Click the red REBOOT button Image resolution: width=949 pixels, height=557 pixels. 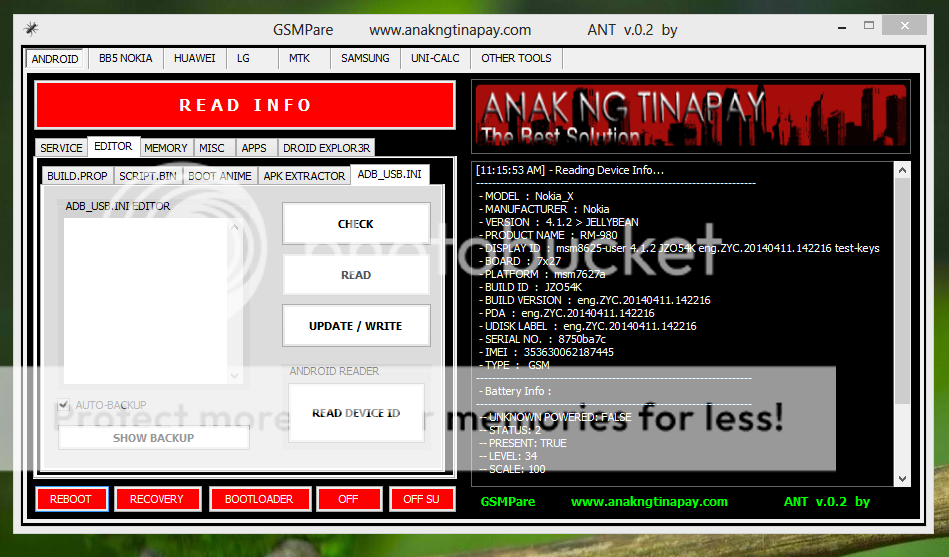coord(70,499)
